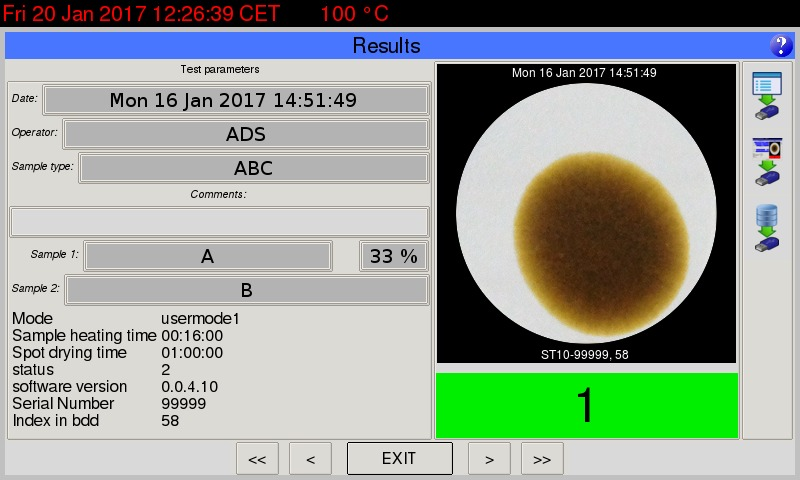800x480 pixels.
Task: Click the green result box showing 1
Action: coord(587,405)
